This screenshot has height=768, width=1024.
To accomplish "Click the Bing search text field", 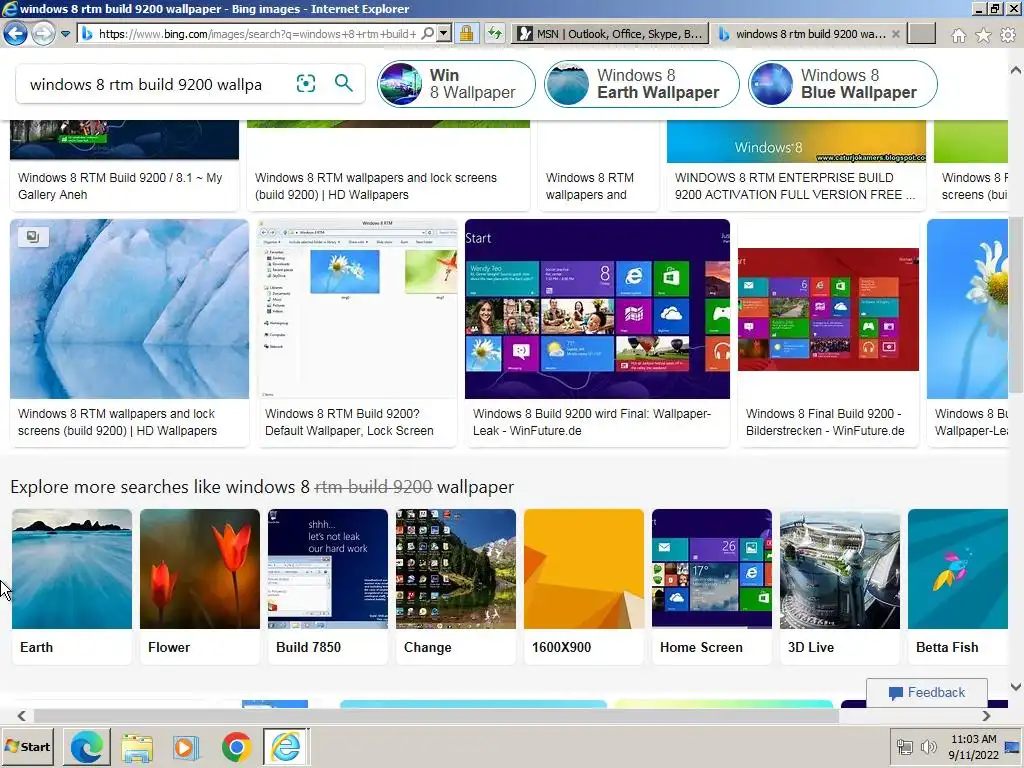I will point(152,84).
